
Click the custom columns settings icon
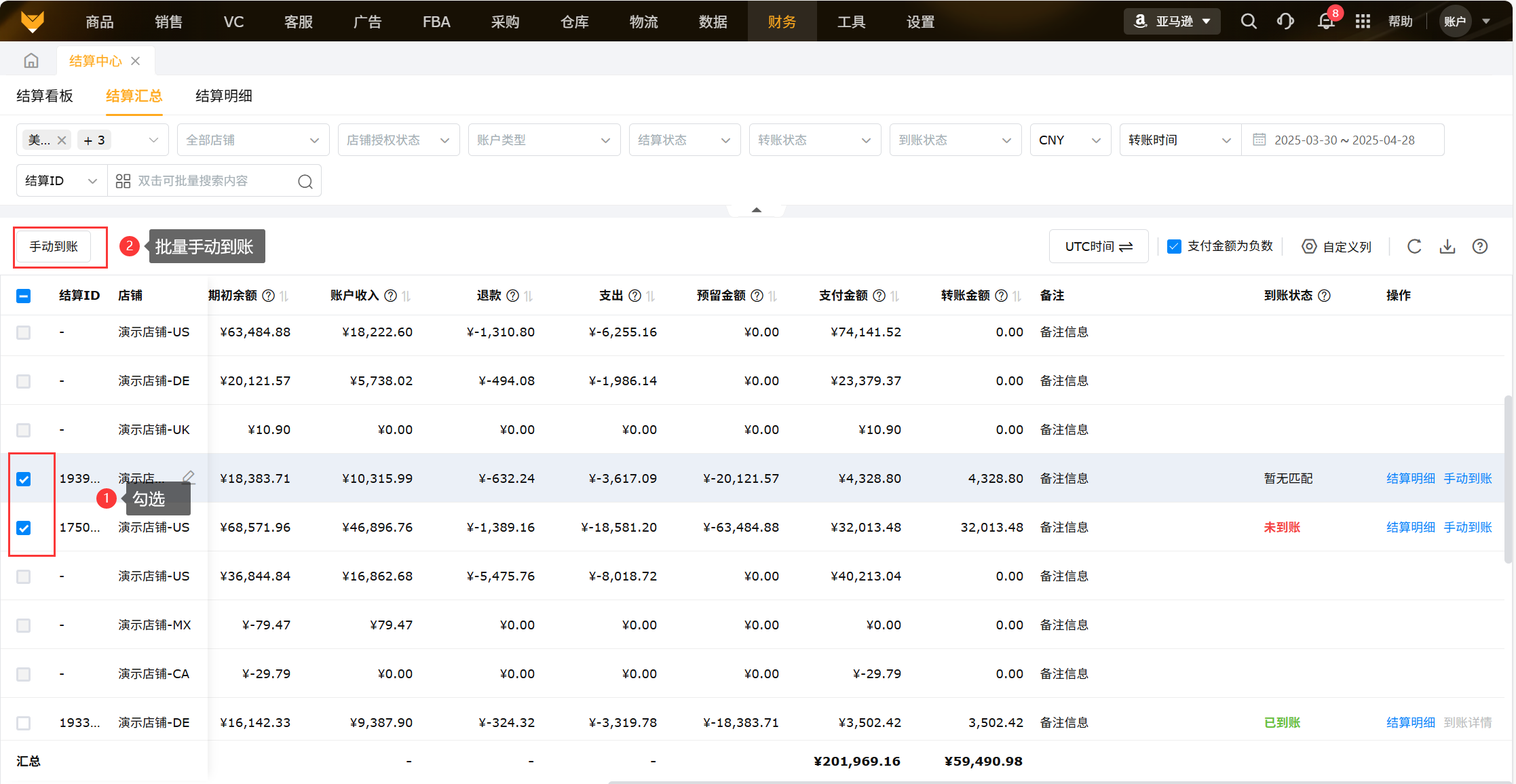tap(1309, 246)
